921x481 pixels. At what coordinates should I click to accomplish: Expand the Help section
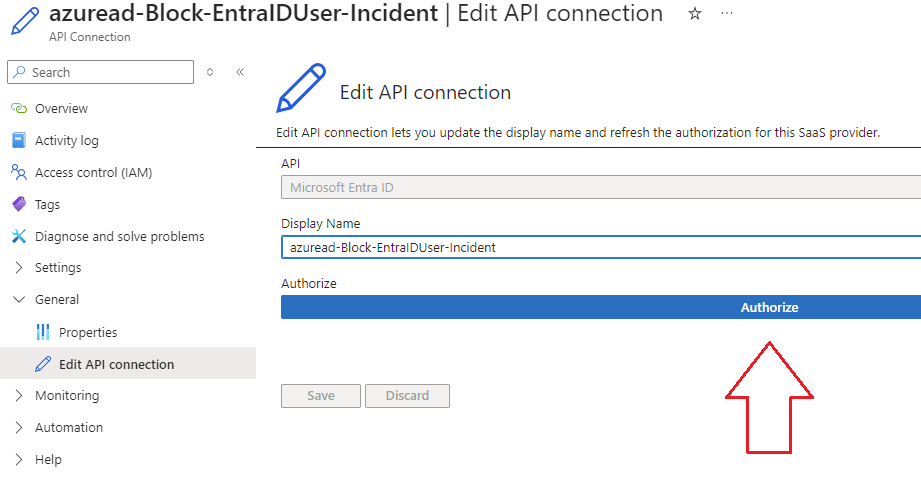[x=19, y=459]
